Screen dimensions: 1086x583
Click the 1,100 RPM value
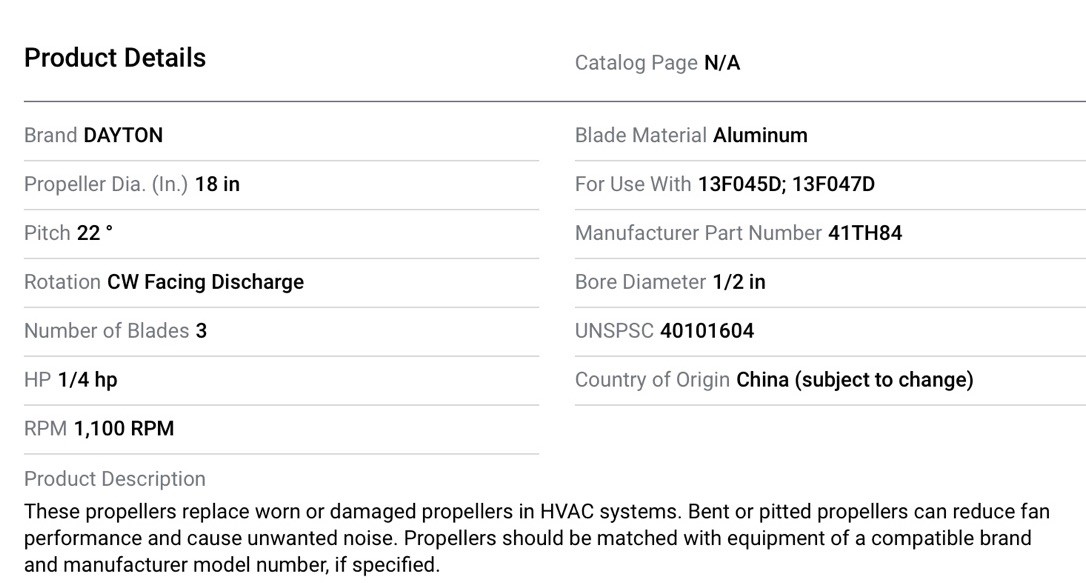click(124, 429)
